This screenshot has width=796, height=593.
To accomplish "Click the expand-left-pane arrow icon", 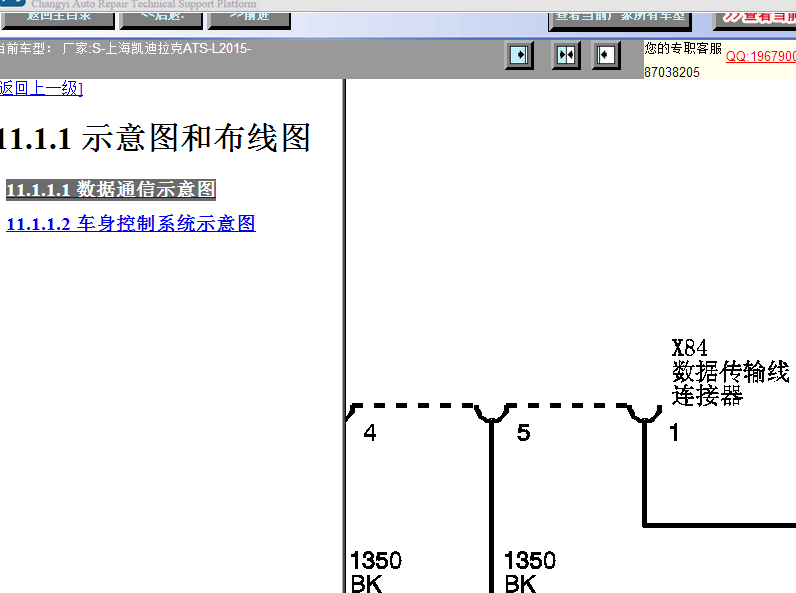I will point(519,55).
